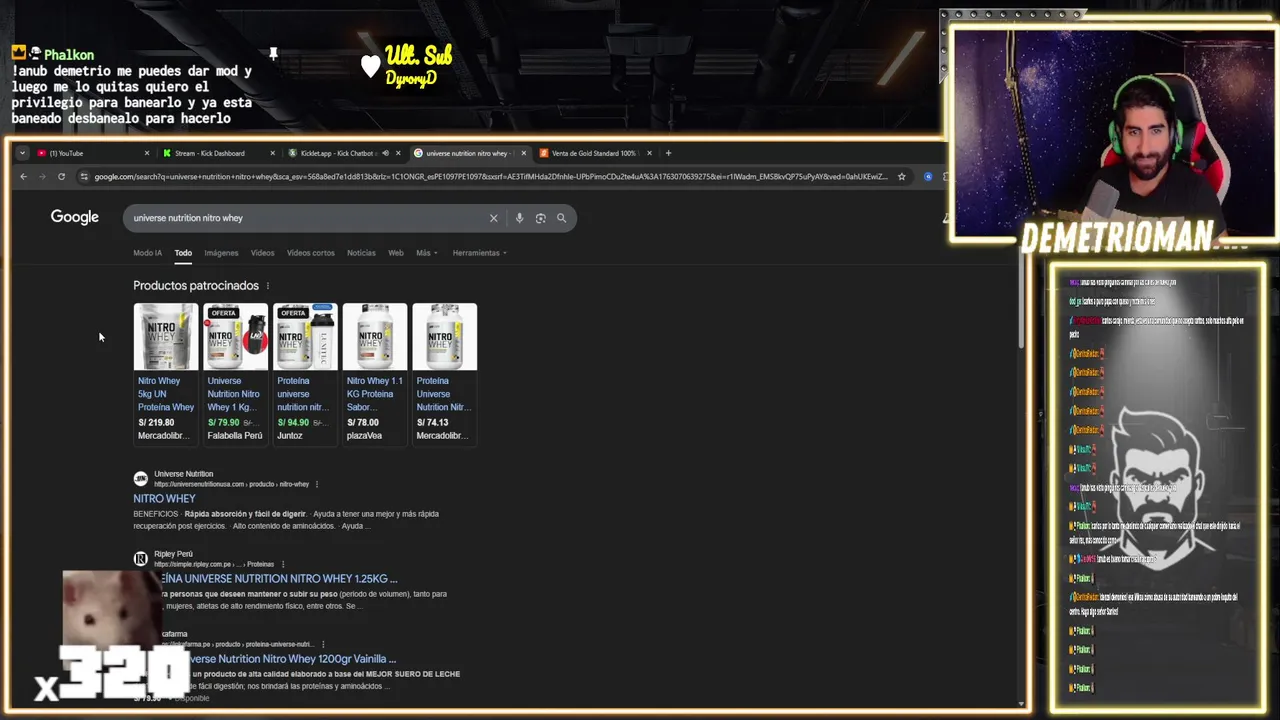Expand the Más dropdown

coord(427,253)
